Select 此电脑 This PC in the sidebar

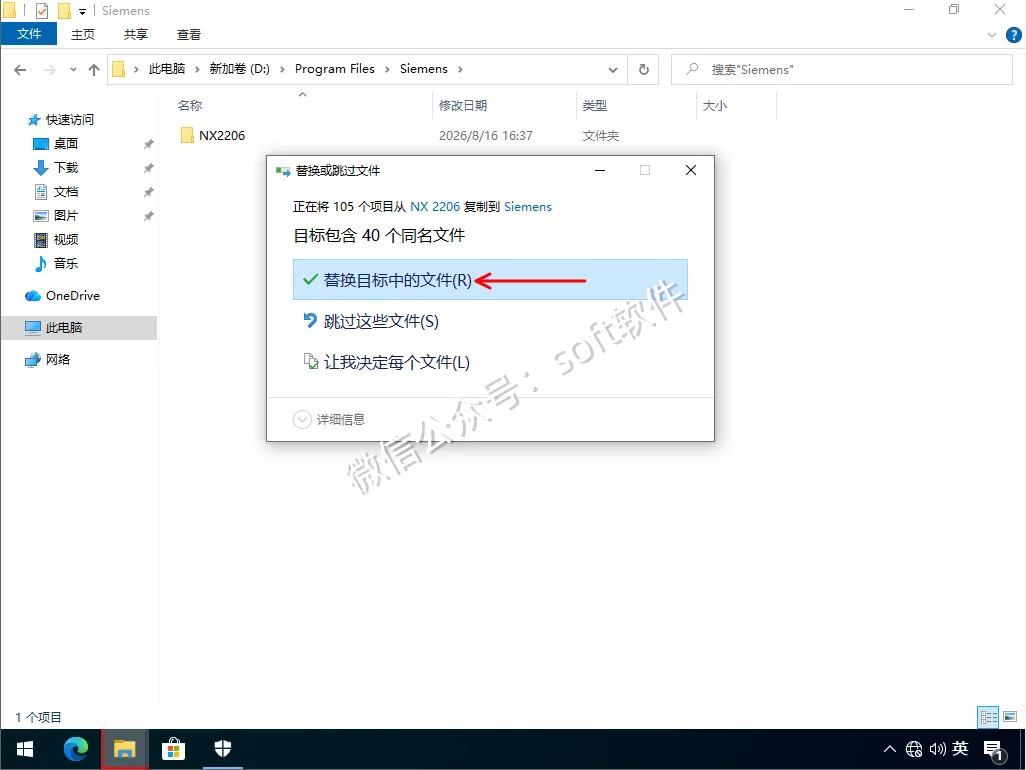tap(79, 328)
